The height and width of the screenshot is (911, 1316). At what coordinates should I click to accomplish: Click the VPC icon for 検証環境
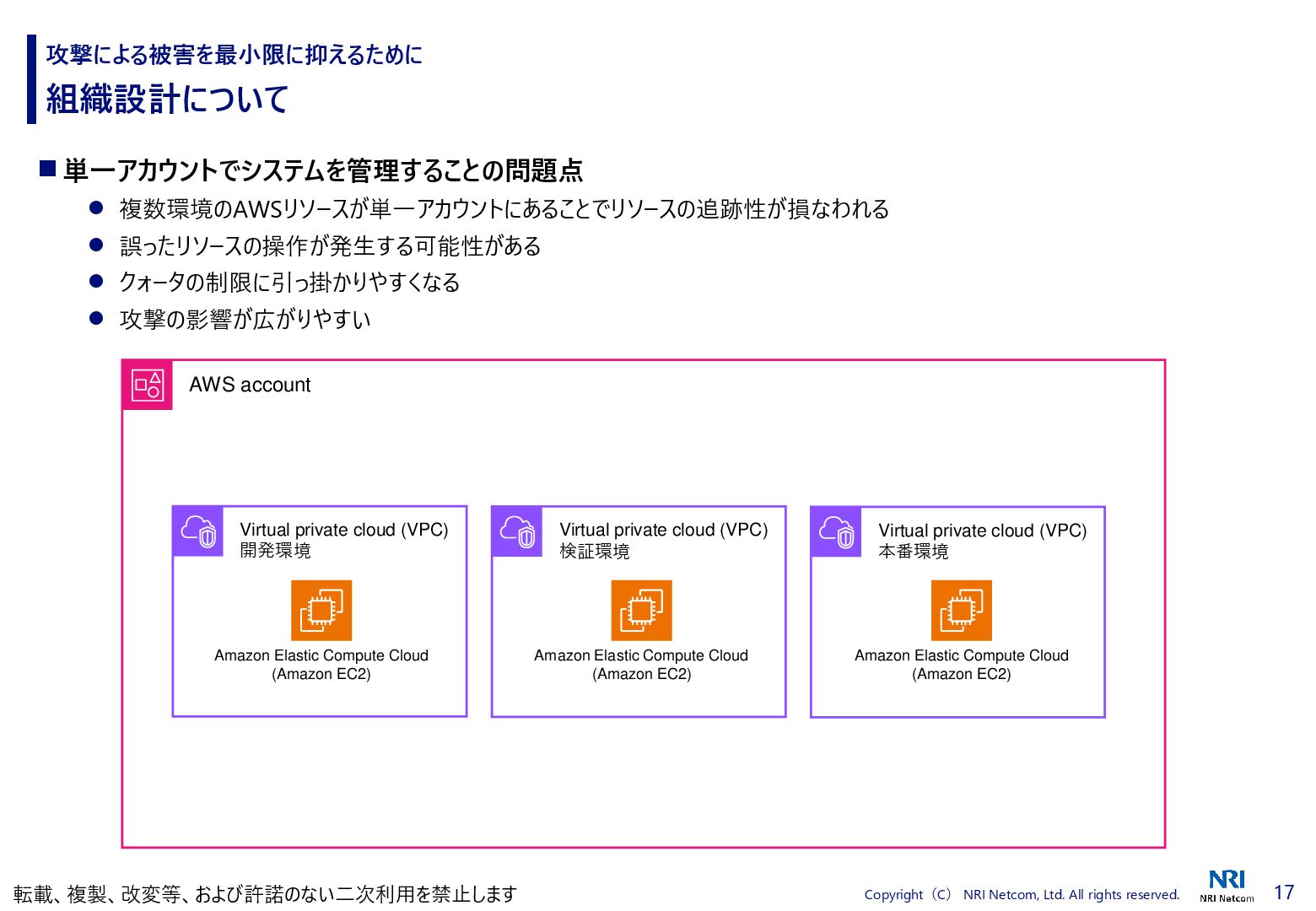(517, 531)
